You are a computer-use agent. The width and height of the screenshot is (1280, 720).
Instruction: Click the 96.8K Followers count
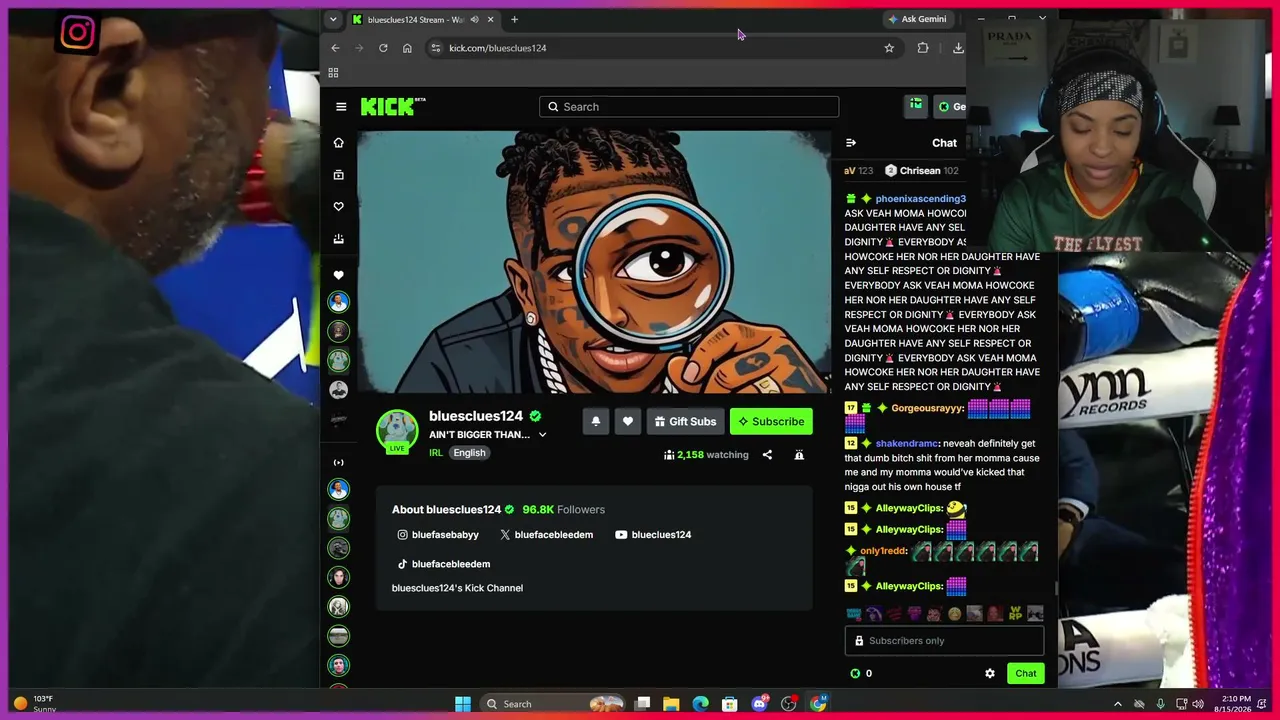[x=563, y=510]
